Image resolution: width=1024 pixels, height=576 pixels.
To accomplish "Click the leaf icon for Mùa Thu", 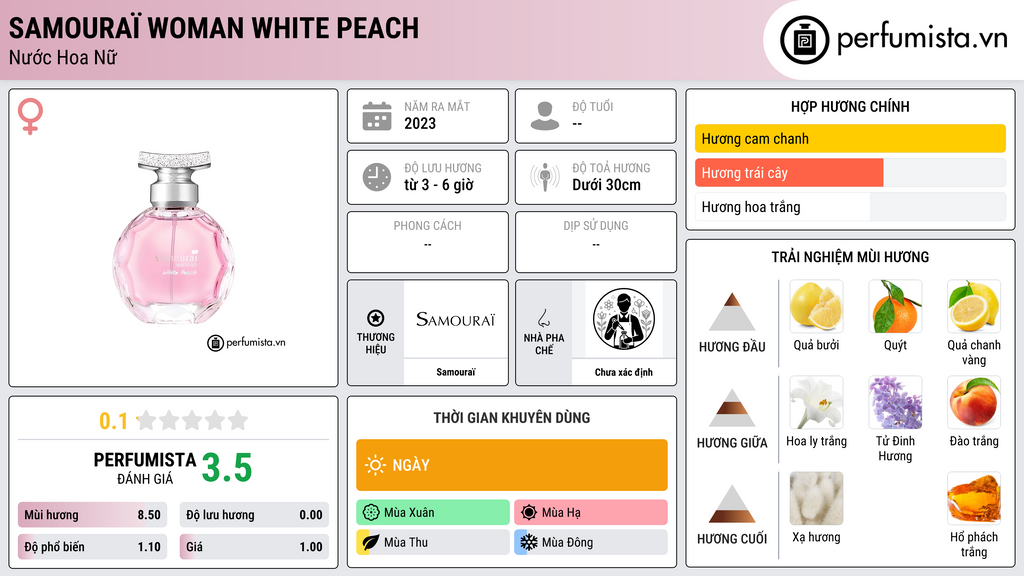I will pyautogui.click(x=371, y=542).
